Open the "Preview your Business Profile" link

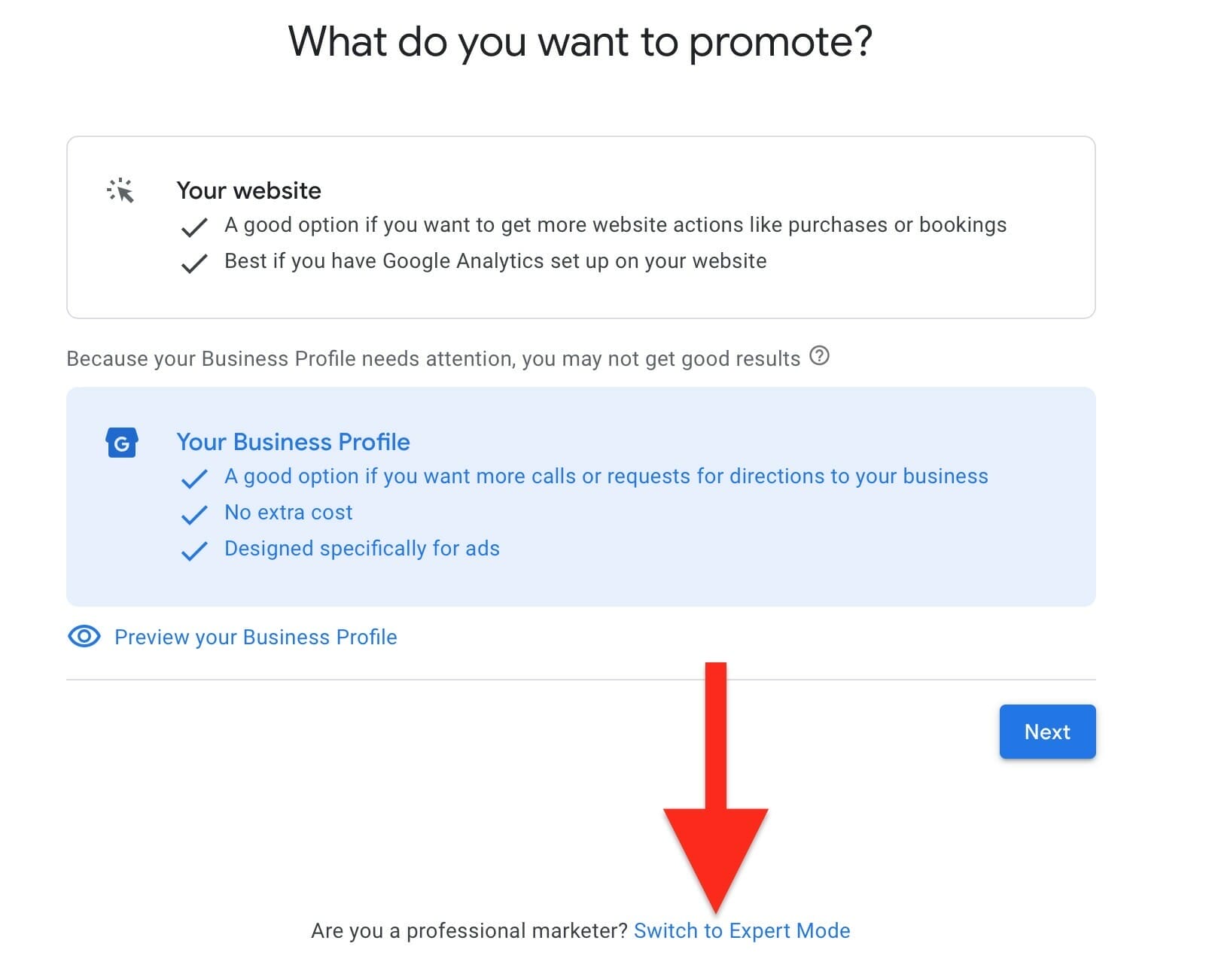255,638
